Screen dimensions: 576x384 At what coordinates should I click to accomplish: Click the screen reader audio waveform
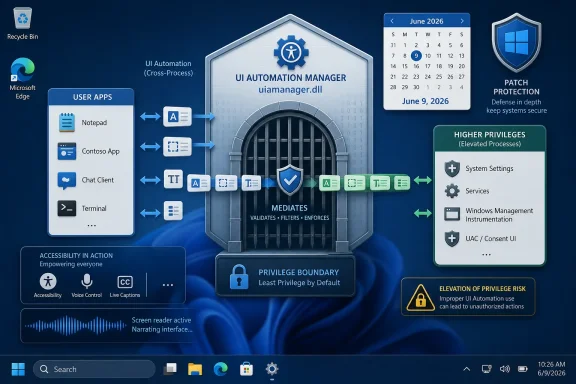(x=76, y=326)
